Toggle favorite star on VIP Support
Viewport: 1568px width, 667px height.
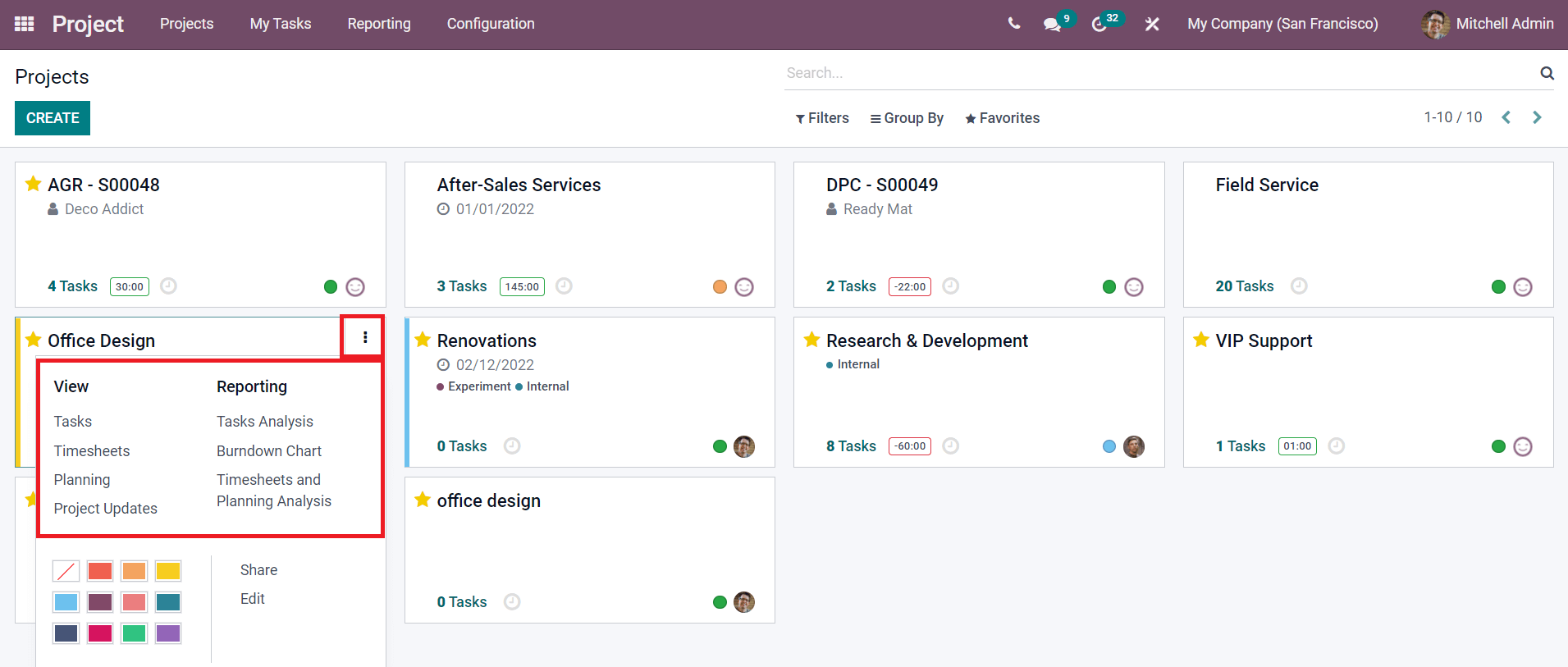coord(1201,340)
